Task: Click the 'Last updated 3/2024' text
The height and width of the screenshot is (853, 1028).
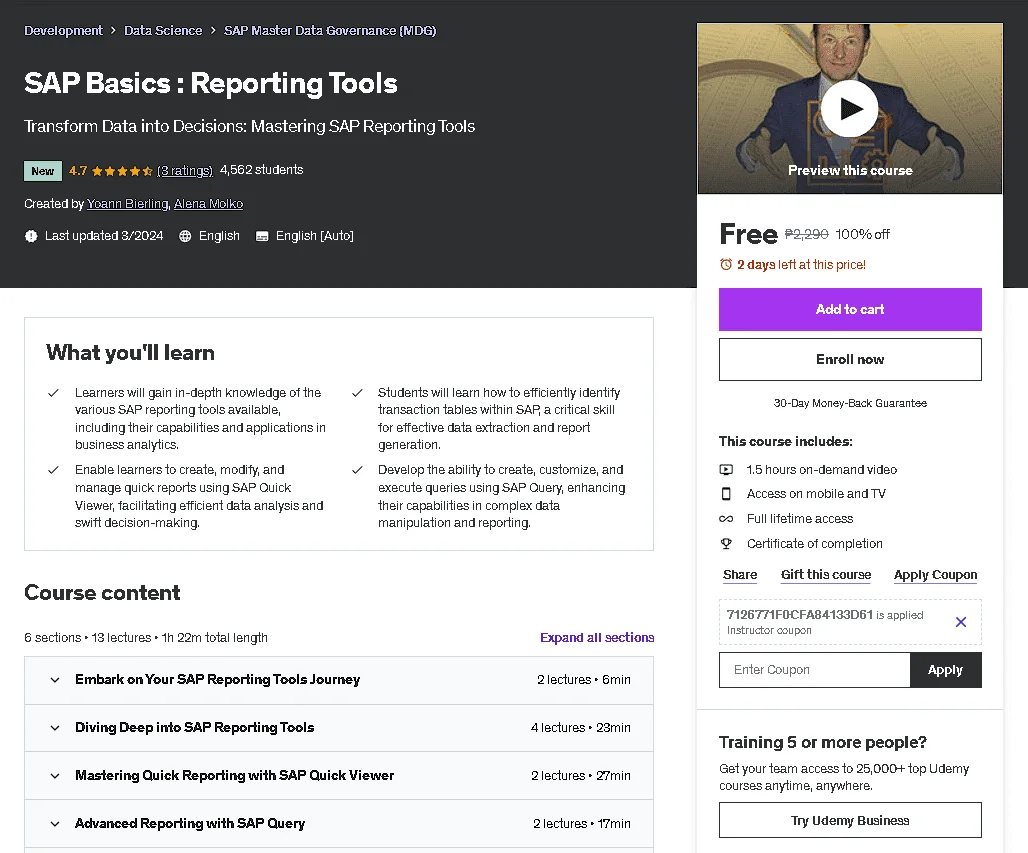Action: [x=104, y=236]
